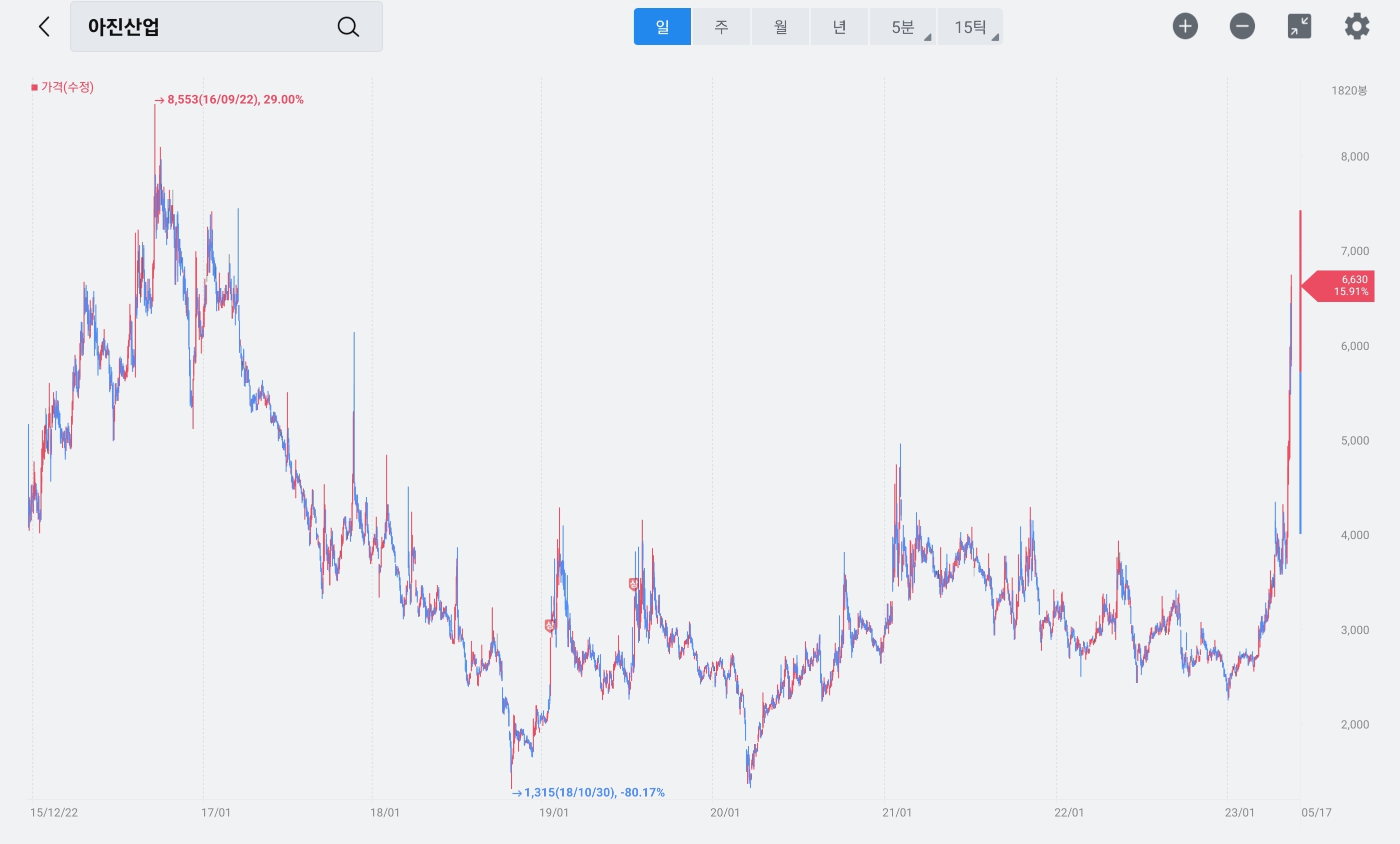This screenshot has width=1400, height=844.
Task: Click the 18/01 date axis label
Action: pyautogui.click(x=385, y=812)
